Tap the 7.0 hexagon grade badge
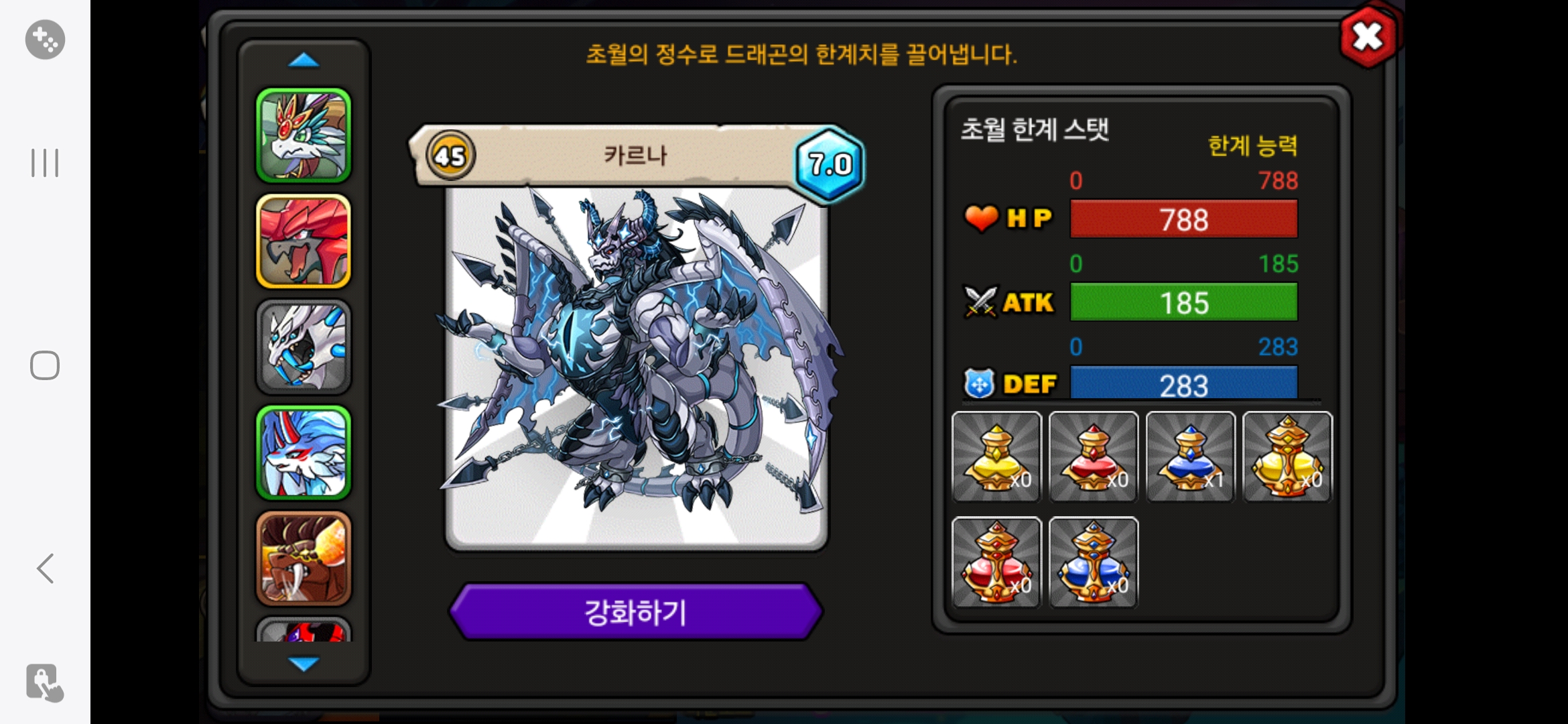1568x724 pixels. point(830,164)
